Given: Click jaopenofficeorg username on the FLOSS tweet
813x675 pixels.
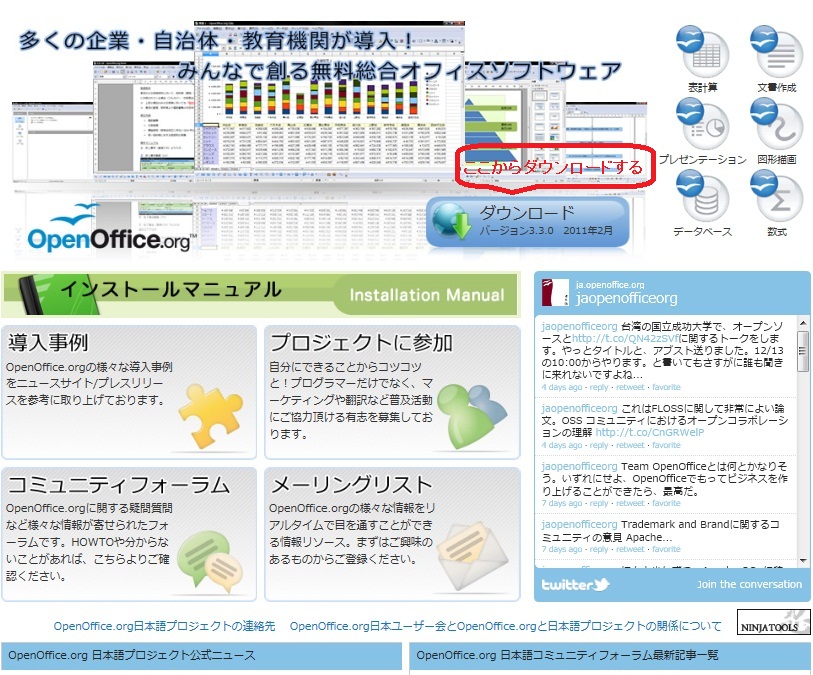Looking at the screenshot, I should tap(579, 409).
